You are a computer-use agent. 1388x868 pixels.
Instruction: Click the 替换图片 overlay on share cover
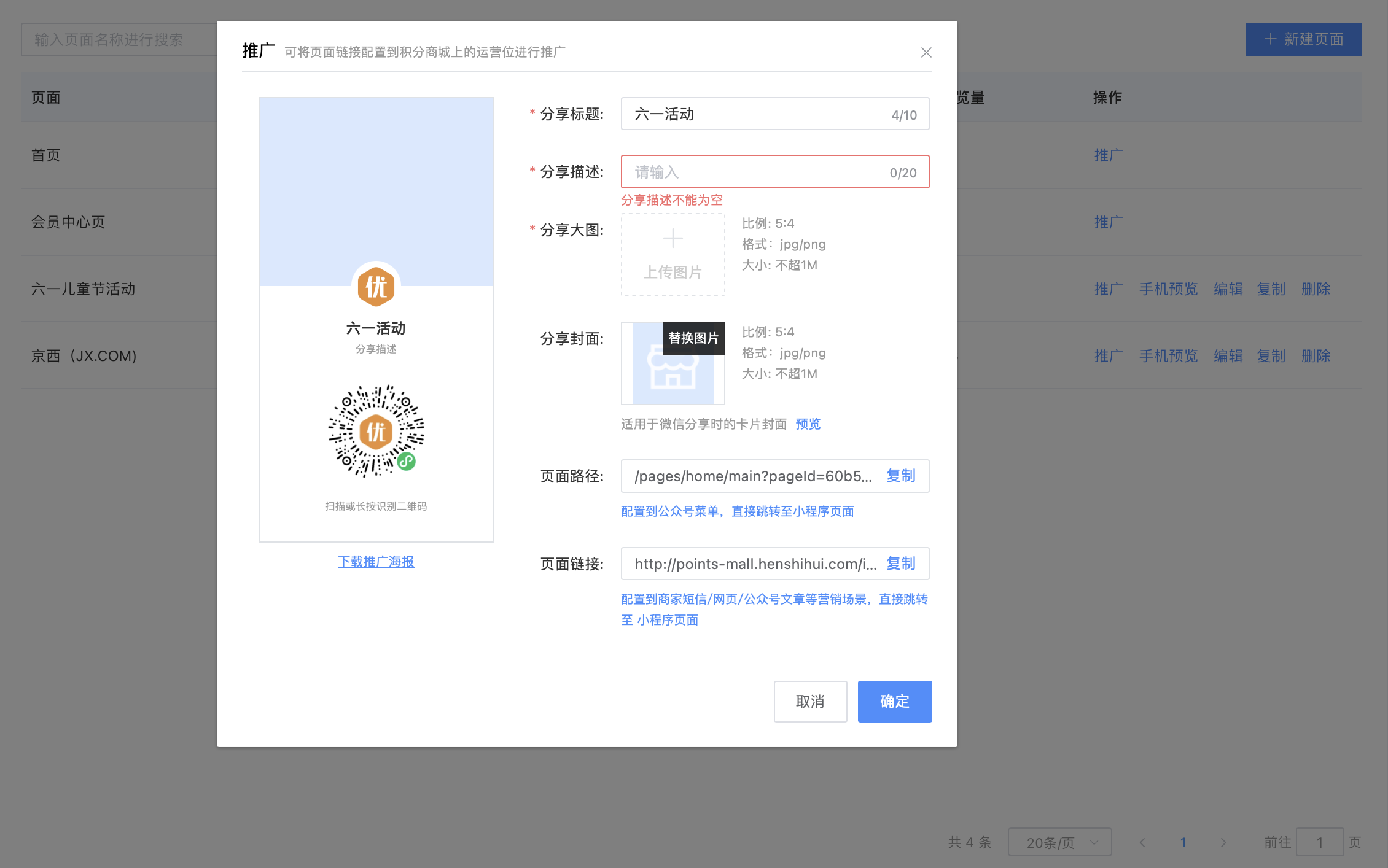pos(693,338)
